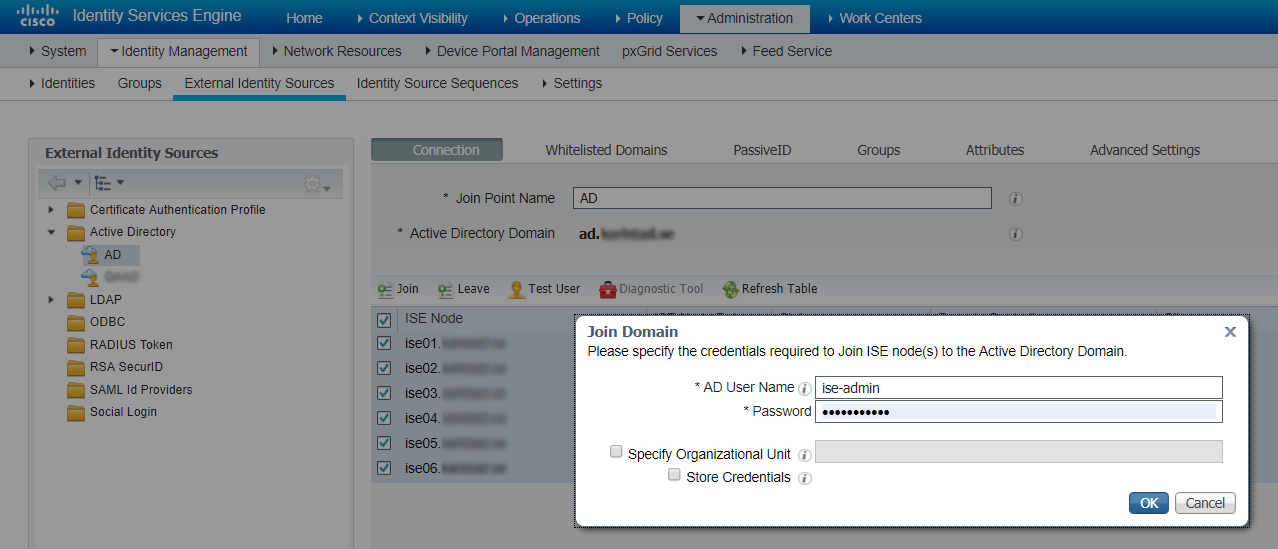Click the info icon next to Active Directory Domain
Screen dimensions: 1278x549
coord(1016,234)
